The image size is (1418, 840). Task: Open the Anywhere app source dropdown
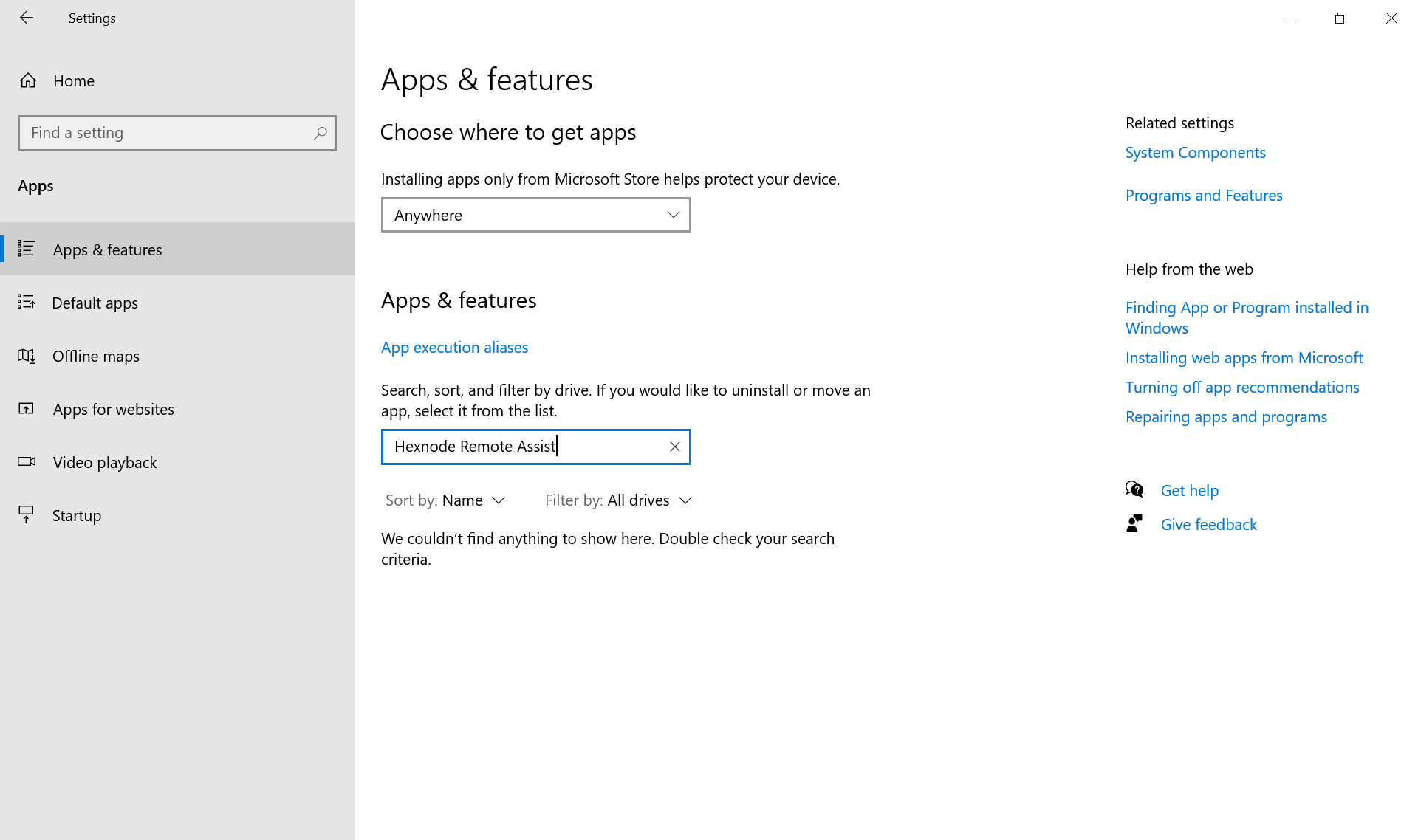pos(535,215)
